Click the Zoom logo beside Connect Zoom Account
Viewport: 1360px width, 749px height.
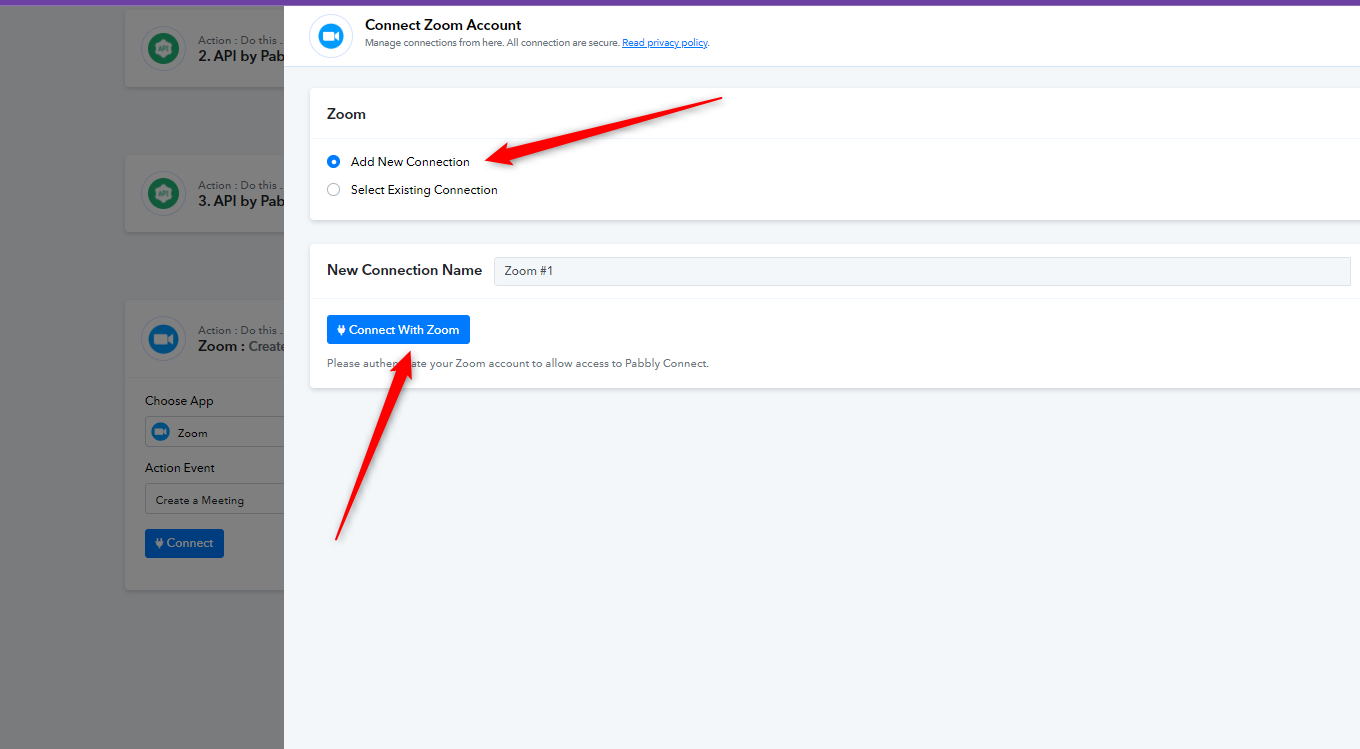(x=331, y=36)
